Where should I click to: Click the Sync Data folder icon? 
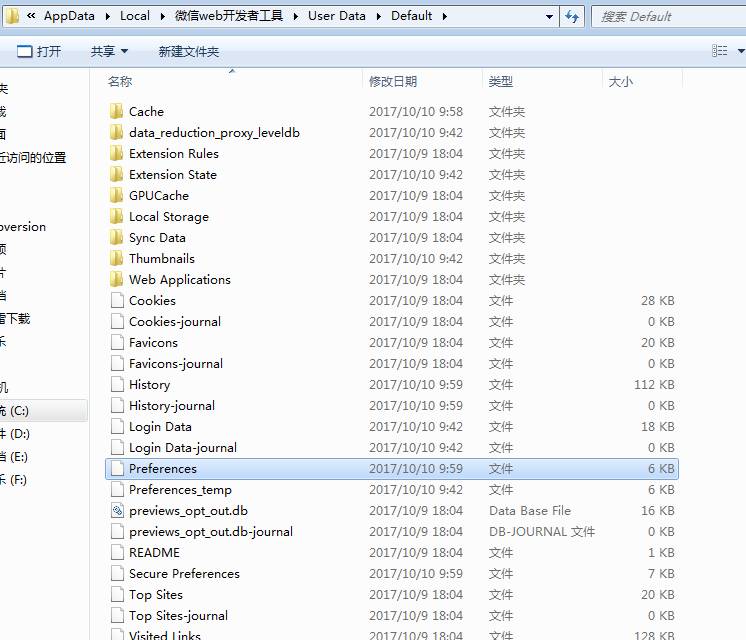(116, 237)
